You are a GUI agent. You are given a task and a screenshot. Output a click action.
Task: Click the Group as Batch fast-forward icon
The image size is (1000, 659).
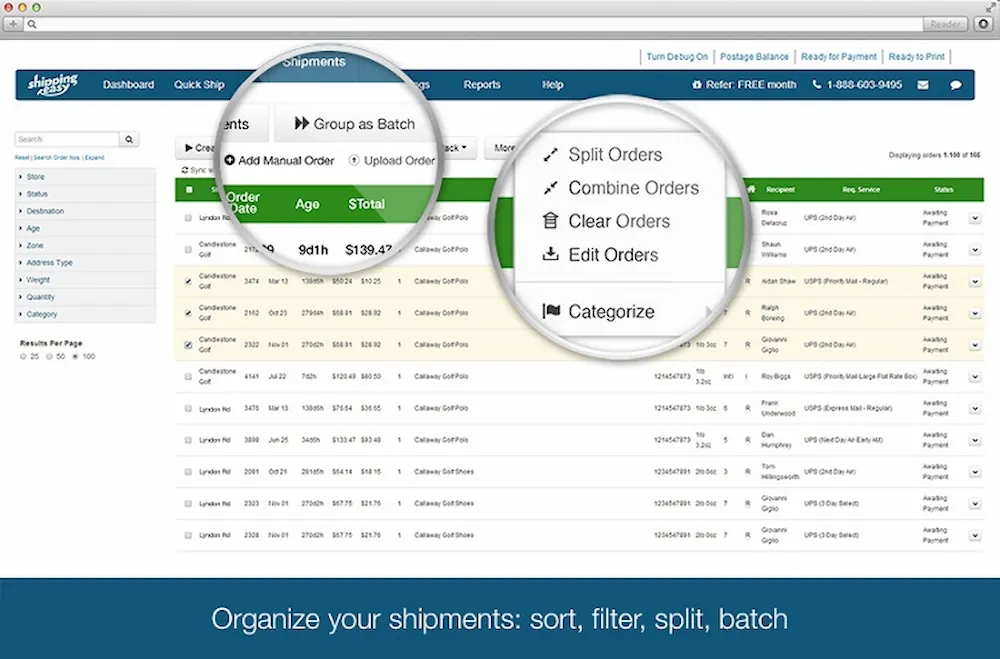click(x=302, y=123)
